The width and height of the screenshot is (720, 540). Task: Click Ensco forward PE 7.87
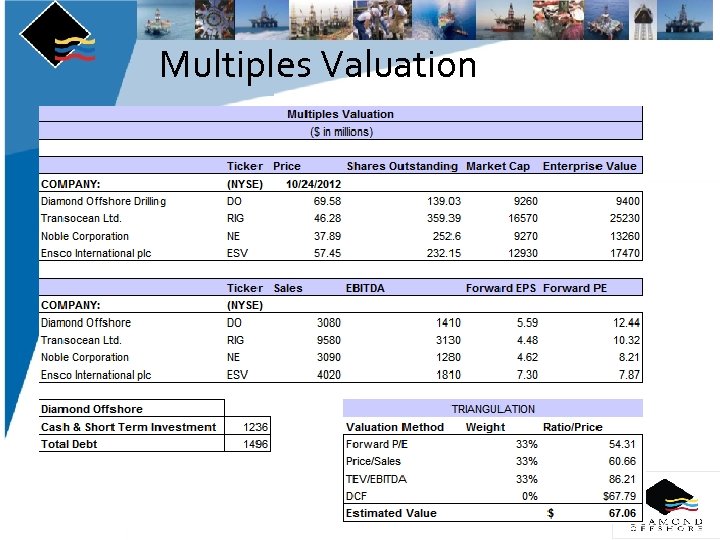(x=629, y=375)
